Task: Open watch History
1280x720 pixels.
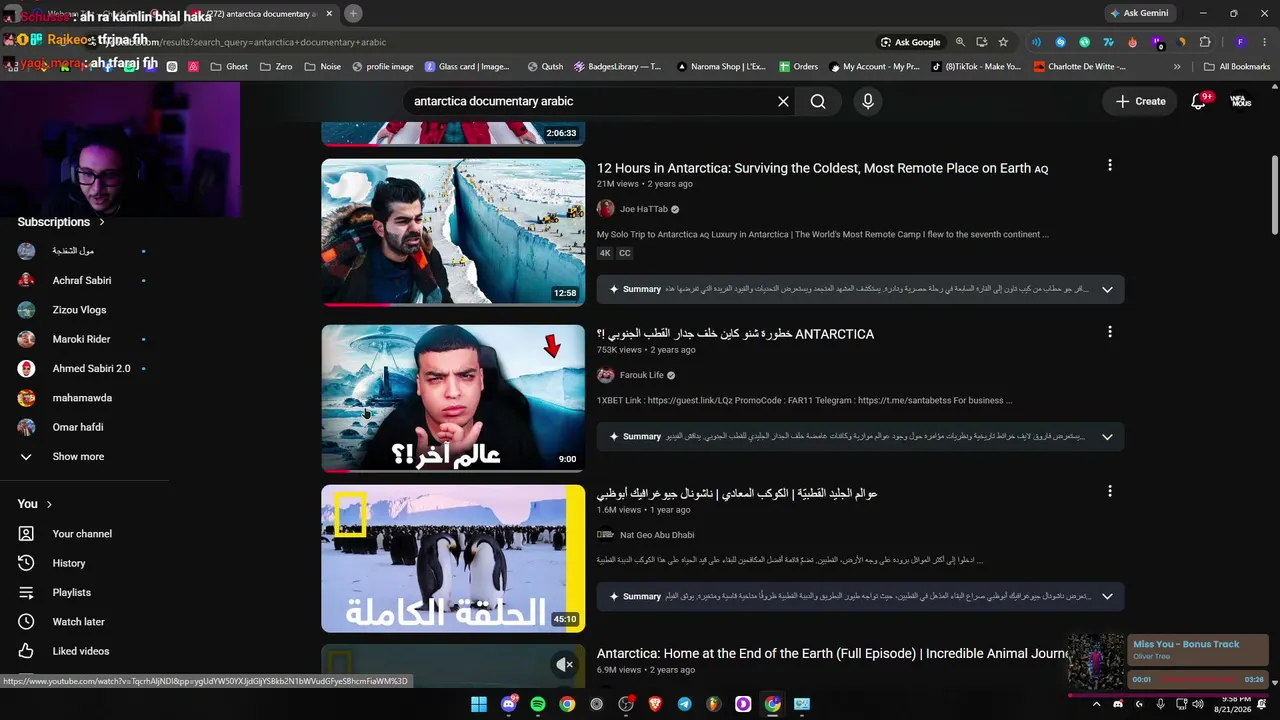Action: coord(69,563)
